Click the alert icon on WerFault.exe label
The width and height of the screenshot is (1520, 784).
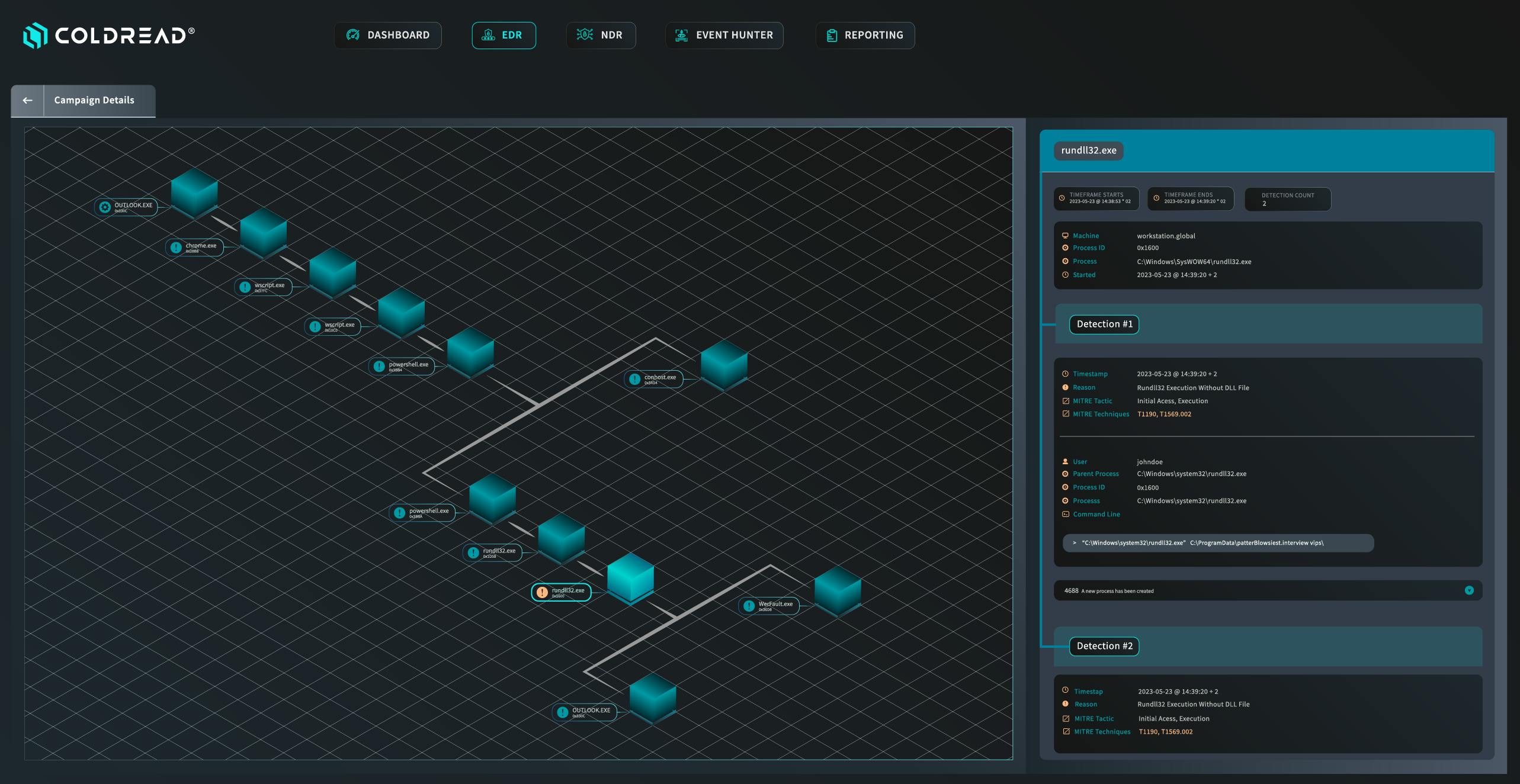click(749, 606)
